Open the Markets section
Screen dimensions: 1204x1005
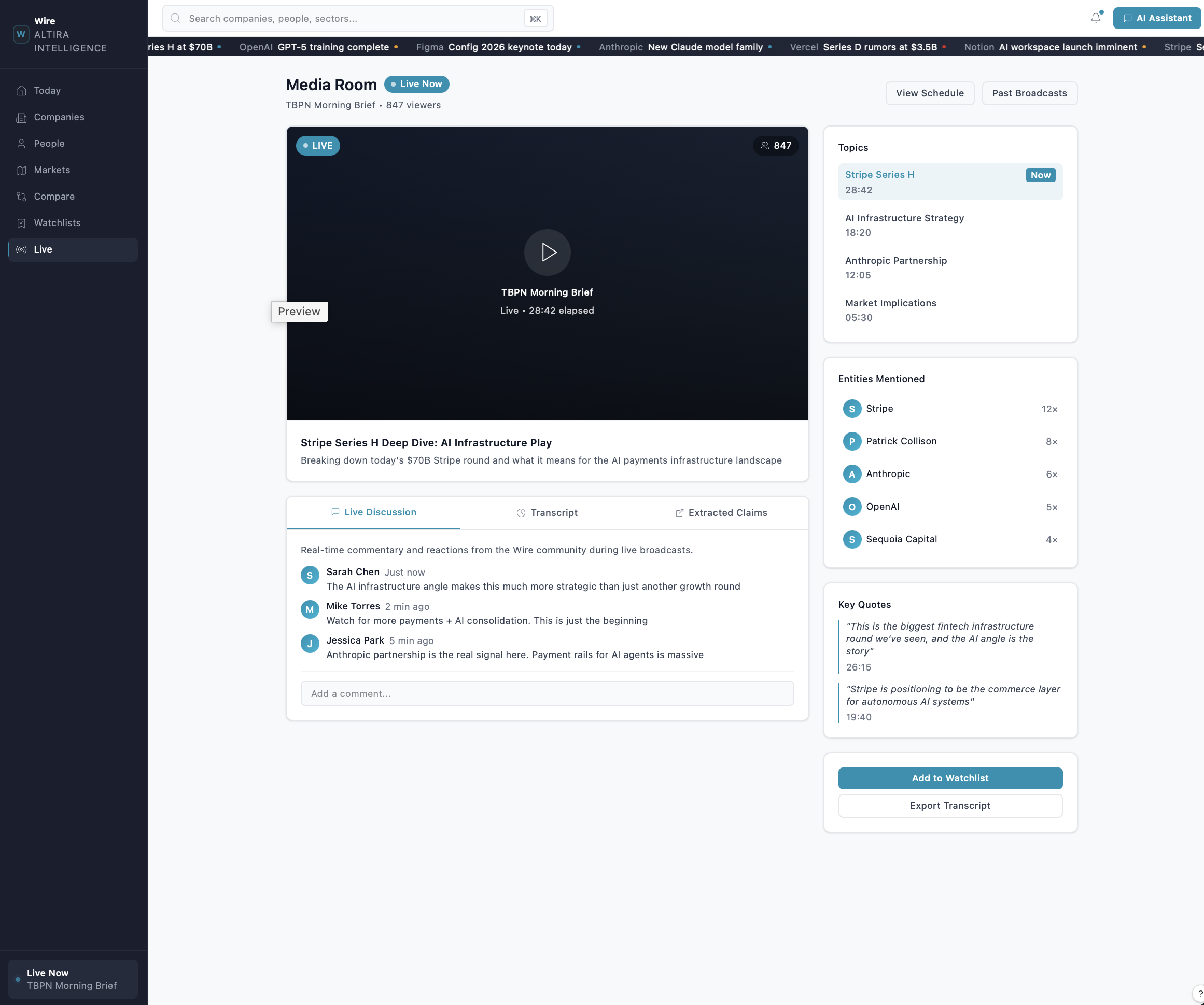[52, 170]
